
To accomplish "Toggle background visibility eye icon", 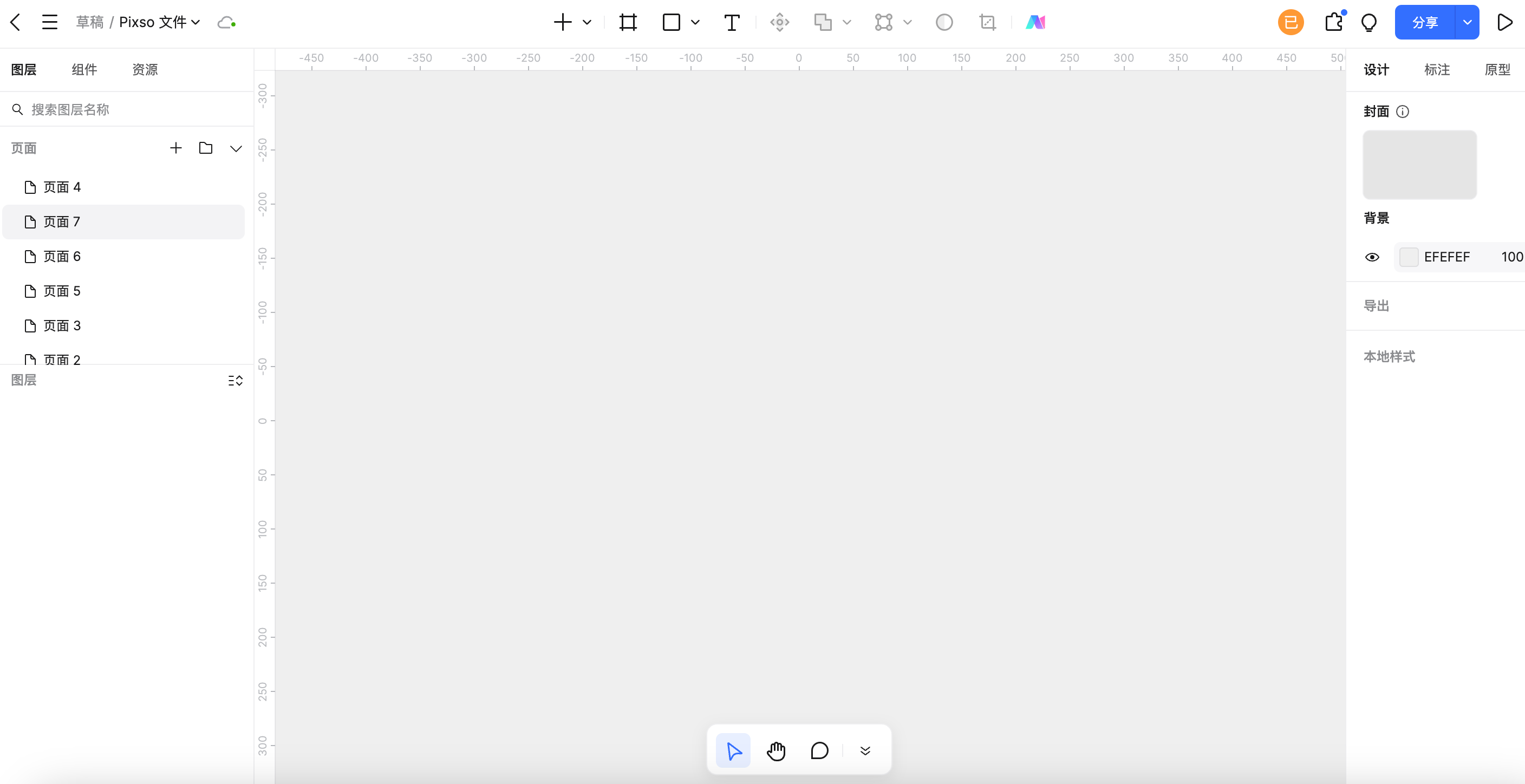I will coord(1372,257).
